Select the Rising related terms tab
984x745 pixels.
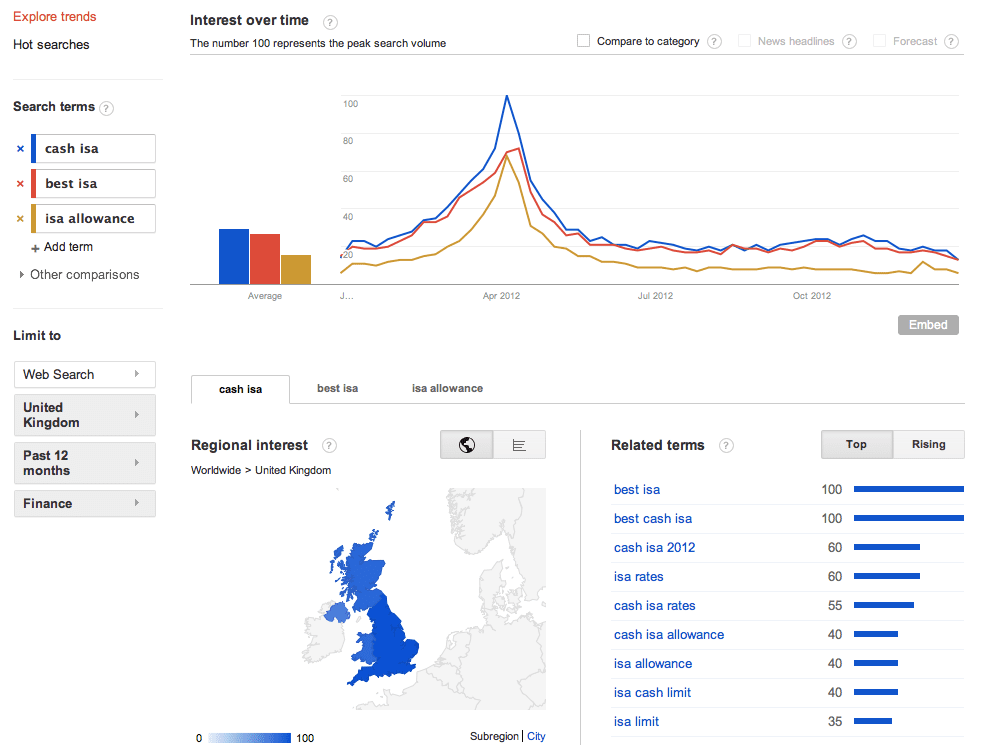929,444
